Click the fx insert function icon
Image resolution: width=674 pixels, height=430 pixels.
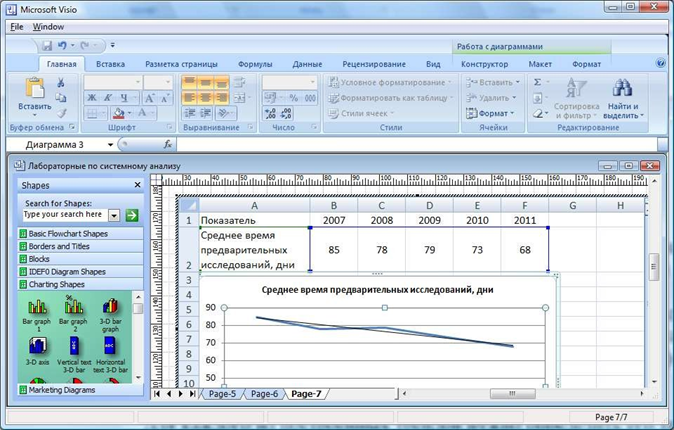tap(168, 144)
